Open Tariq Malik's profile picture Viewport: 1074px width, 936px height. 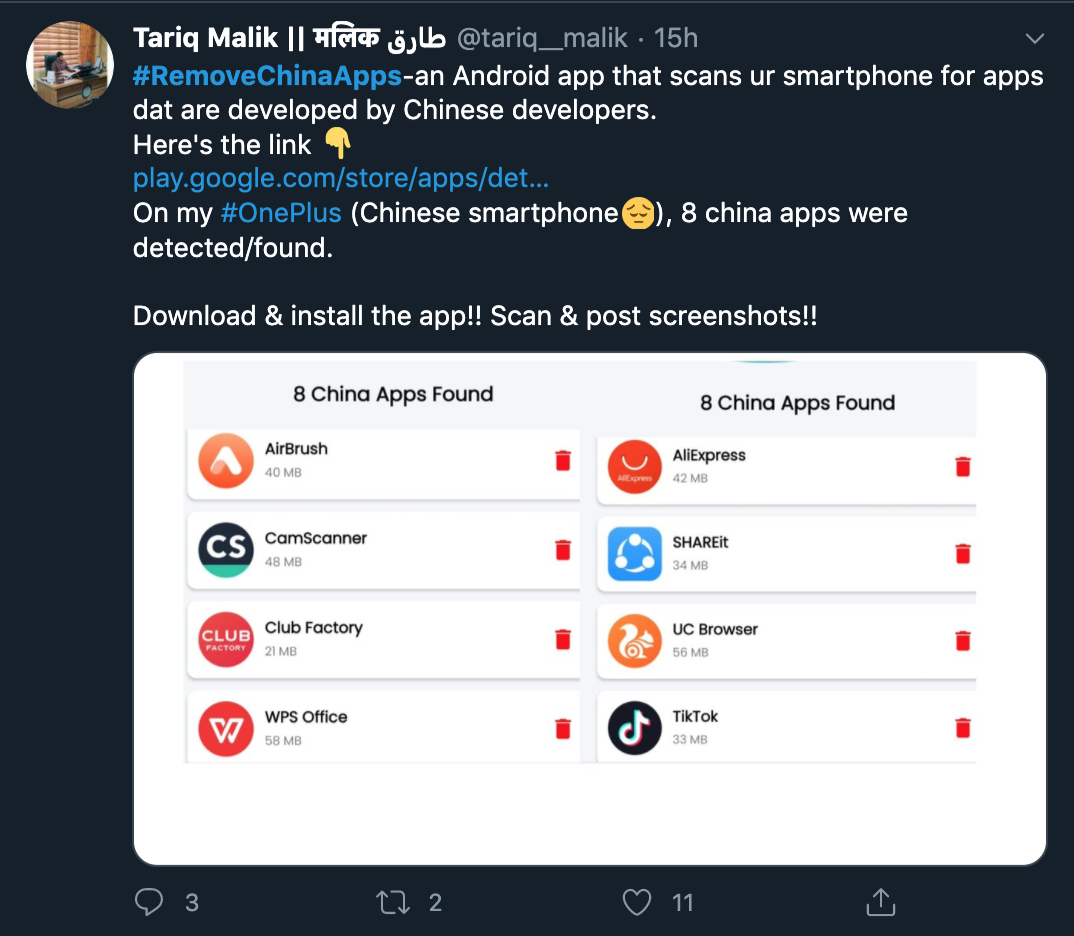point(67,65)
